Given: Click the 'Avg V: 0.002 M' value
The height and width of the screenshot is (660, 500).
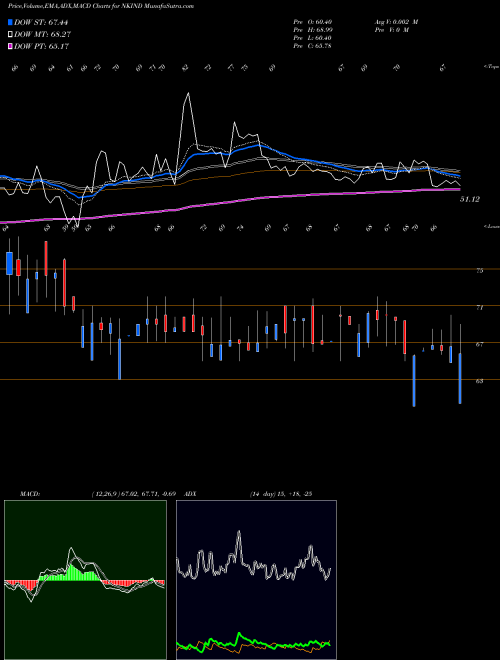Looking at the screenshot, I should (x=396, y=22).
